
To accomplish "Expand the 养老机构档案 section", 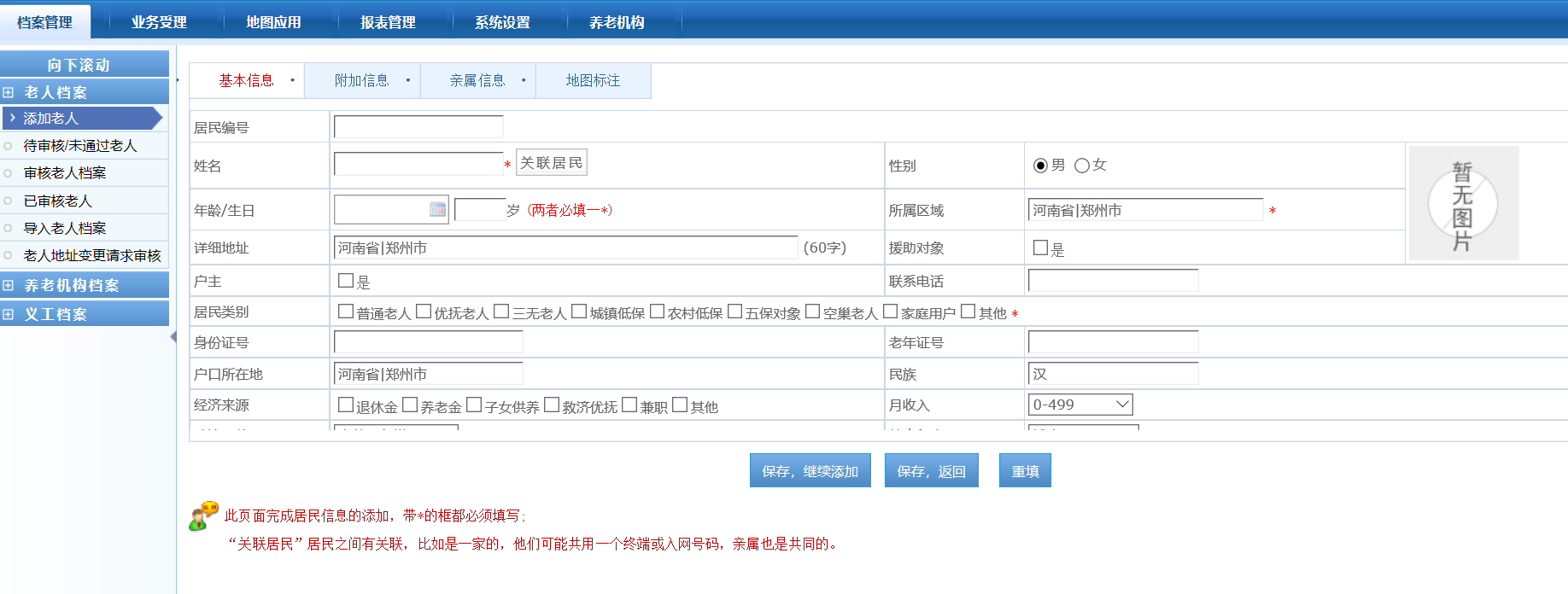I will click(x=9, y=286).
